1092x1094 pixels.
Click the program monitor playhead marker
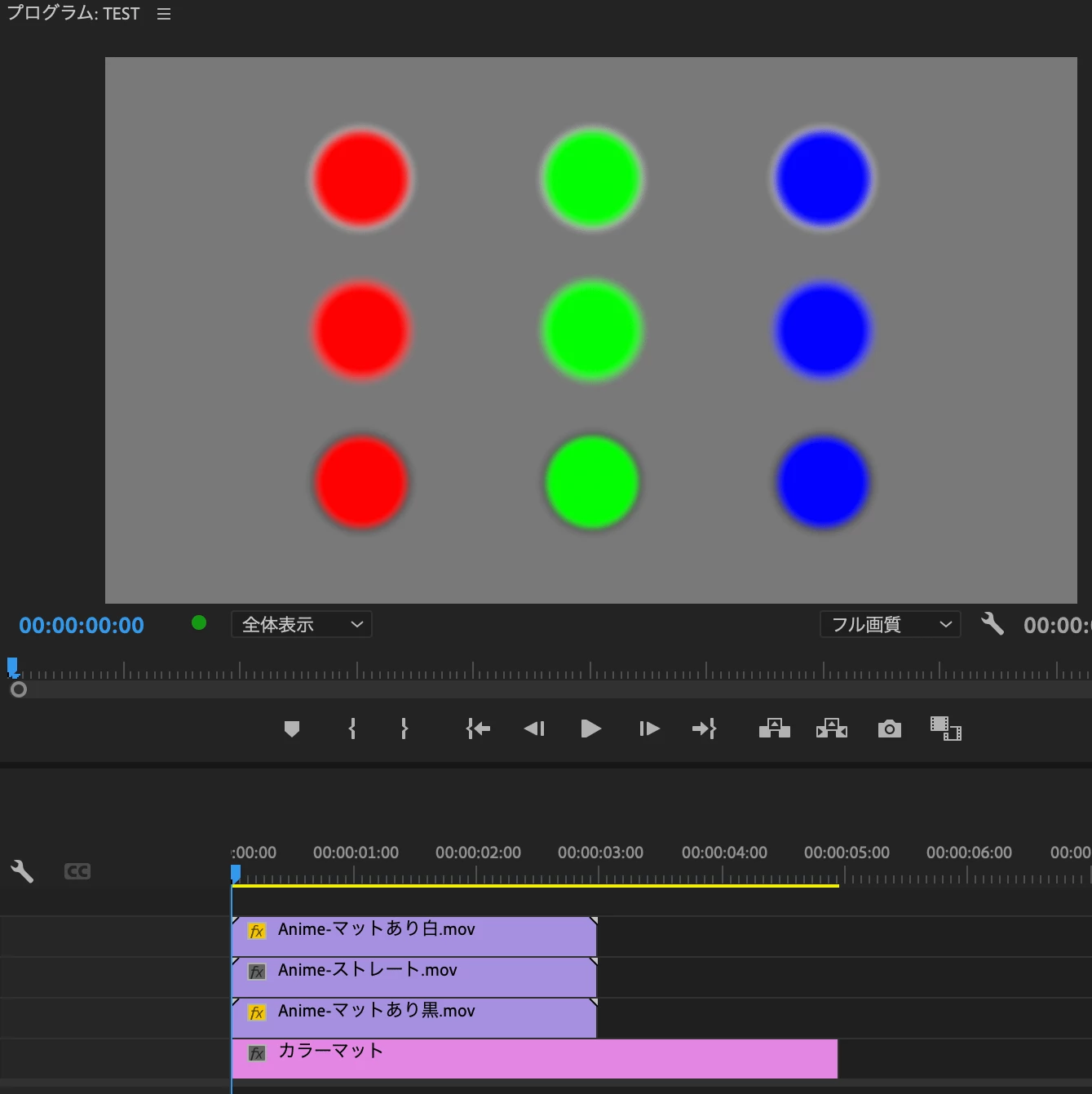(12, 667)
